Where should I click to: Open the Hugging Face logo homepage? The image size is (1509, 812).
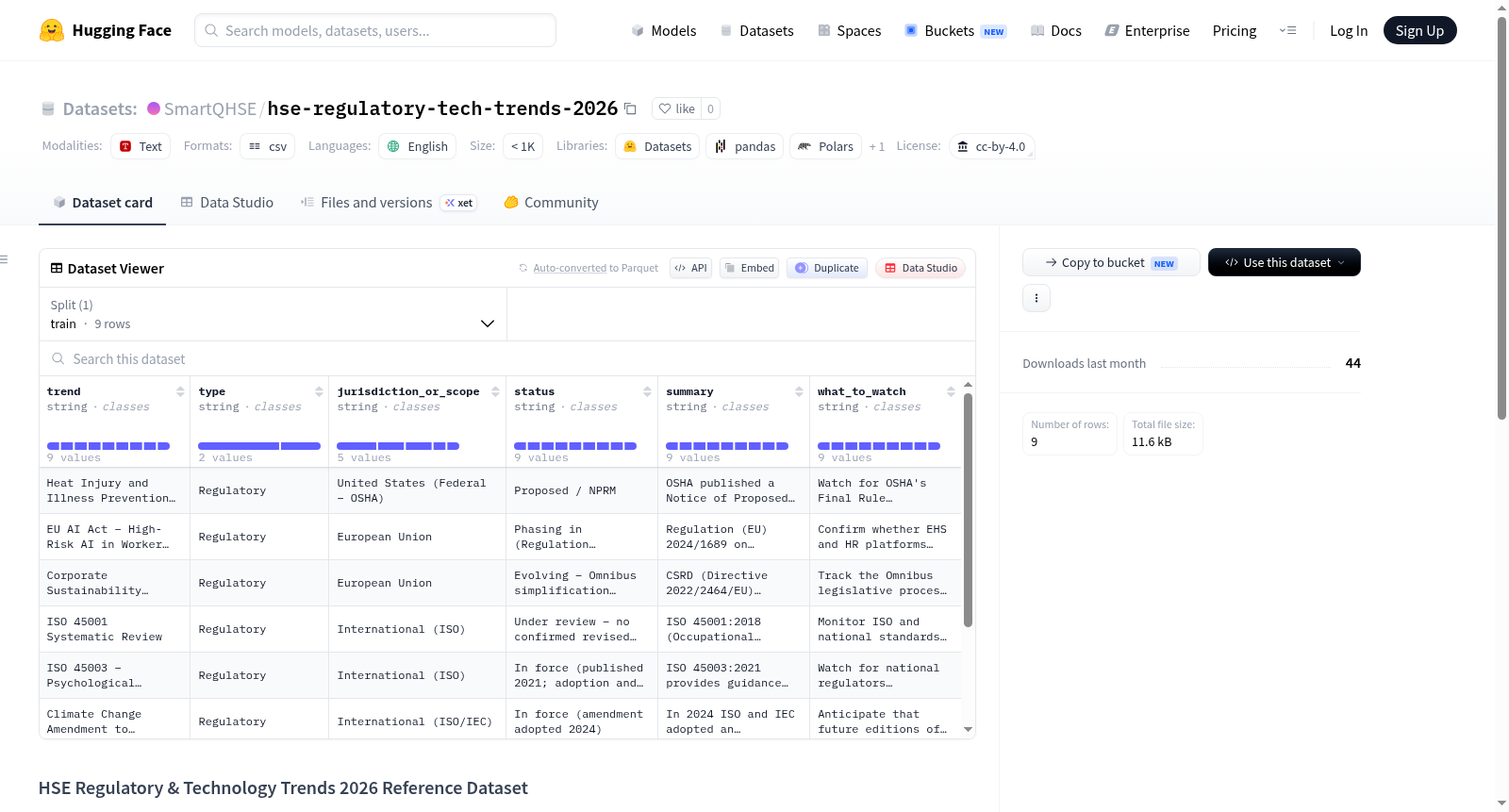(105, 30)
